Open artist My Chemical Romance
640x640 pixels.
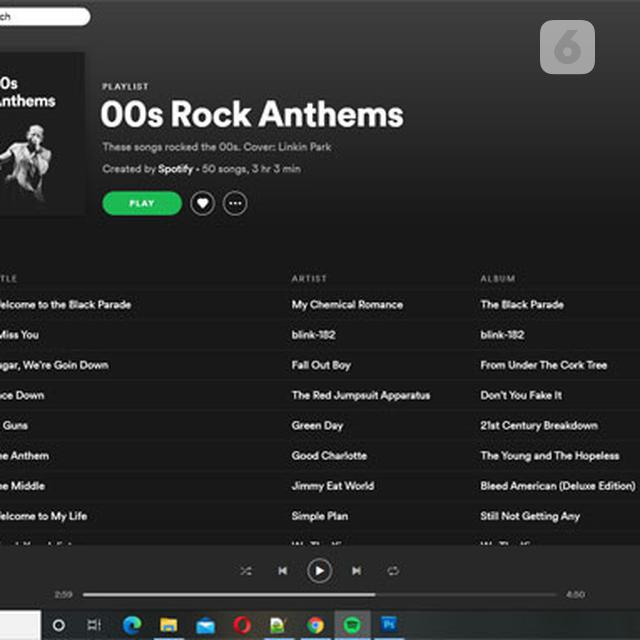[x=347, y=304]
